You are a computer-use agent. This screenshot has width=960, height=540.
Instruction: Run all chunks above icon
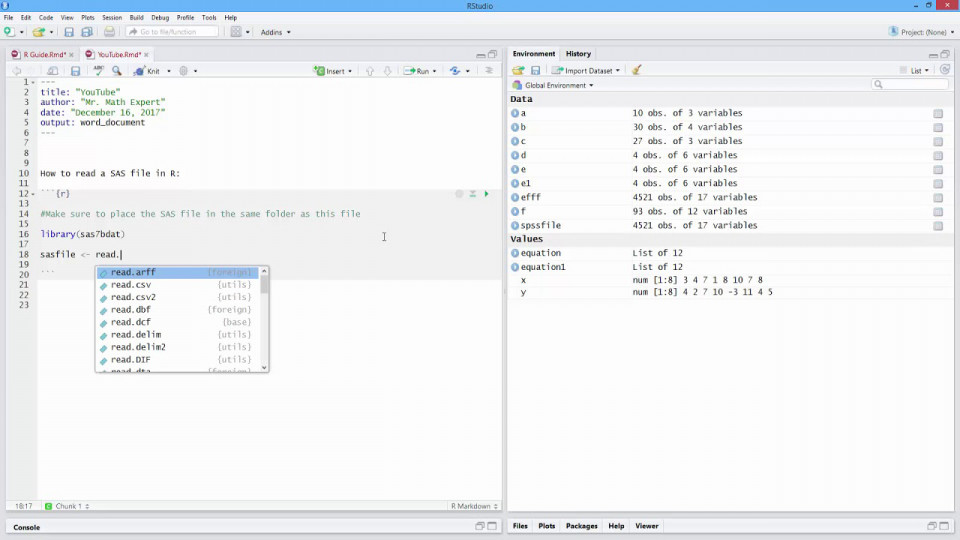point(473,193)
